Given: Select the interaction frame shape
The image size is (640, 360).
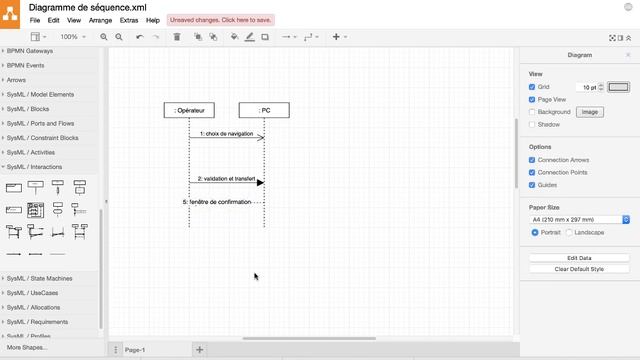Looking at the screenshot, I should pos(13,188).
